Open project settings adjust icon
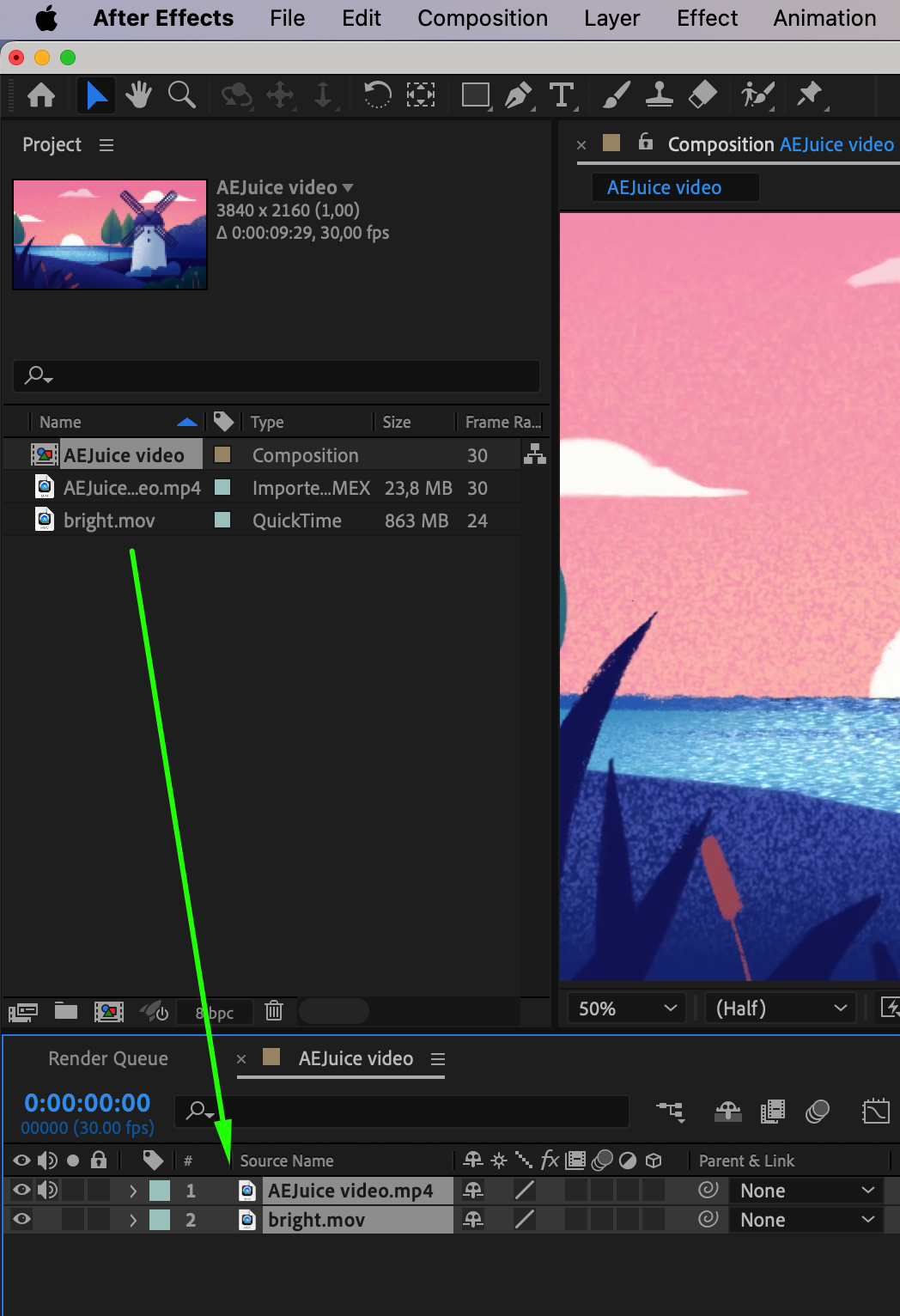 tap(155, 1012)
